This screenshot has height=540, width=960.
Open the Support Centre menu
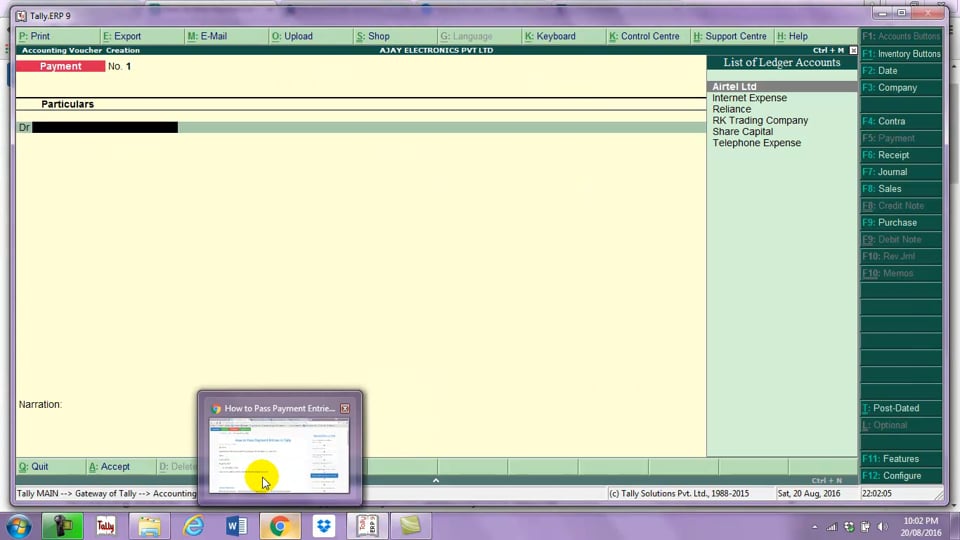click(x=732, y=36)
